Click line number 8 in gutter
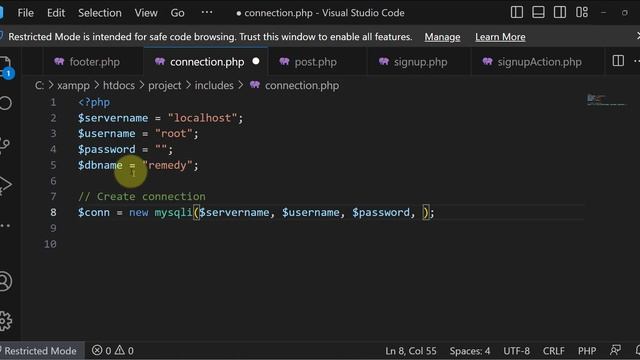640x360 pixels. click(x=53, y=212)
